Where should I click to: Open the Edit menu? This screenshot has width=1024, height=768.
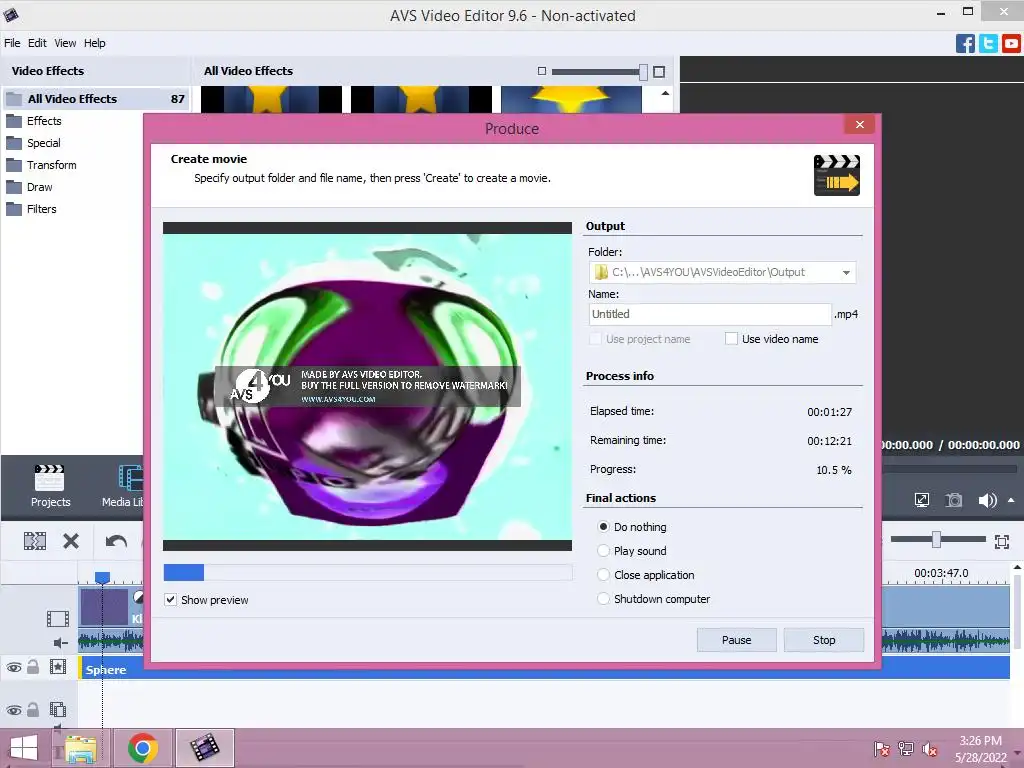pos(37,43)
